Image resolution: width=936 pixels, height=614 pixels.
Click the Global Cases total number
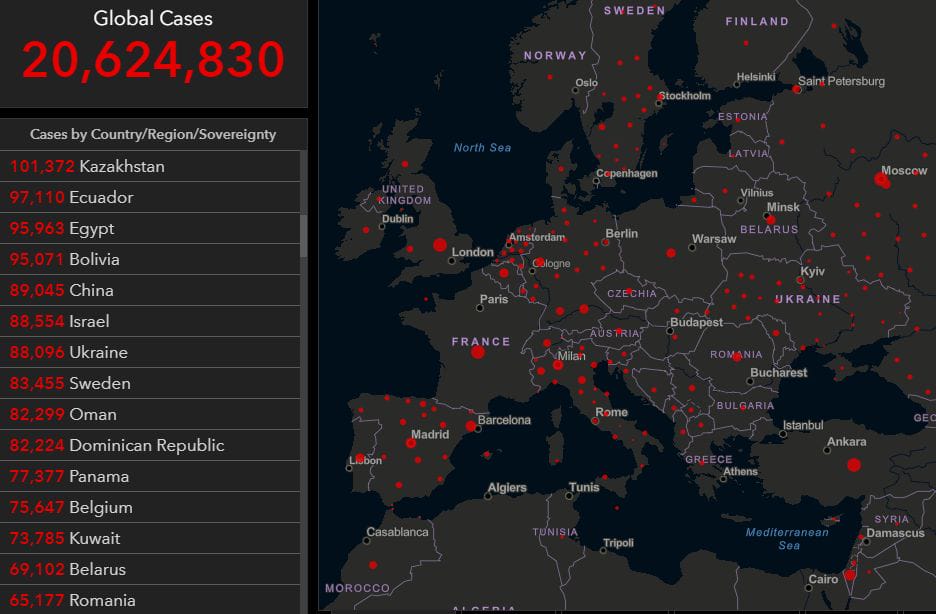pyautogui.click(x=153, y=60)
